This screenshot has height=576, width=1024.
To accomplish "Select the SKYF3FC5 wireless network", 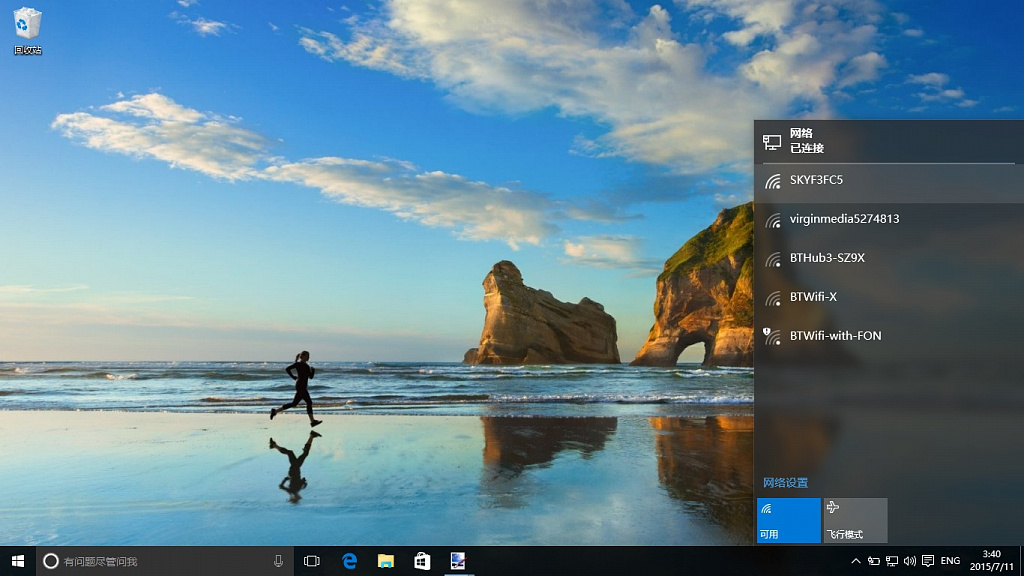I will [889, 180].
